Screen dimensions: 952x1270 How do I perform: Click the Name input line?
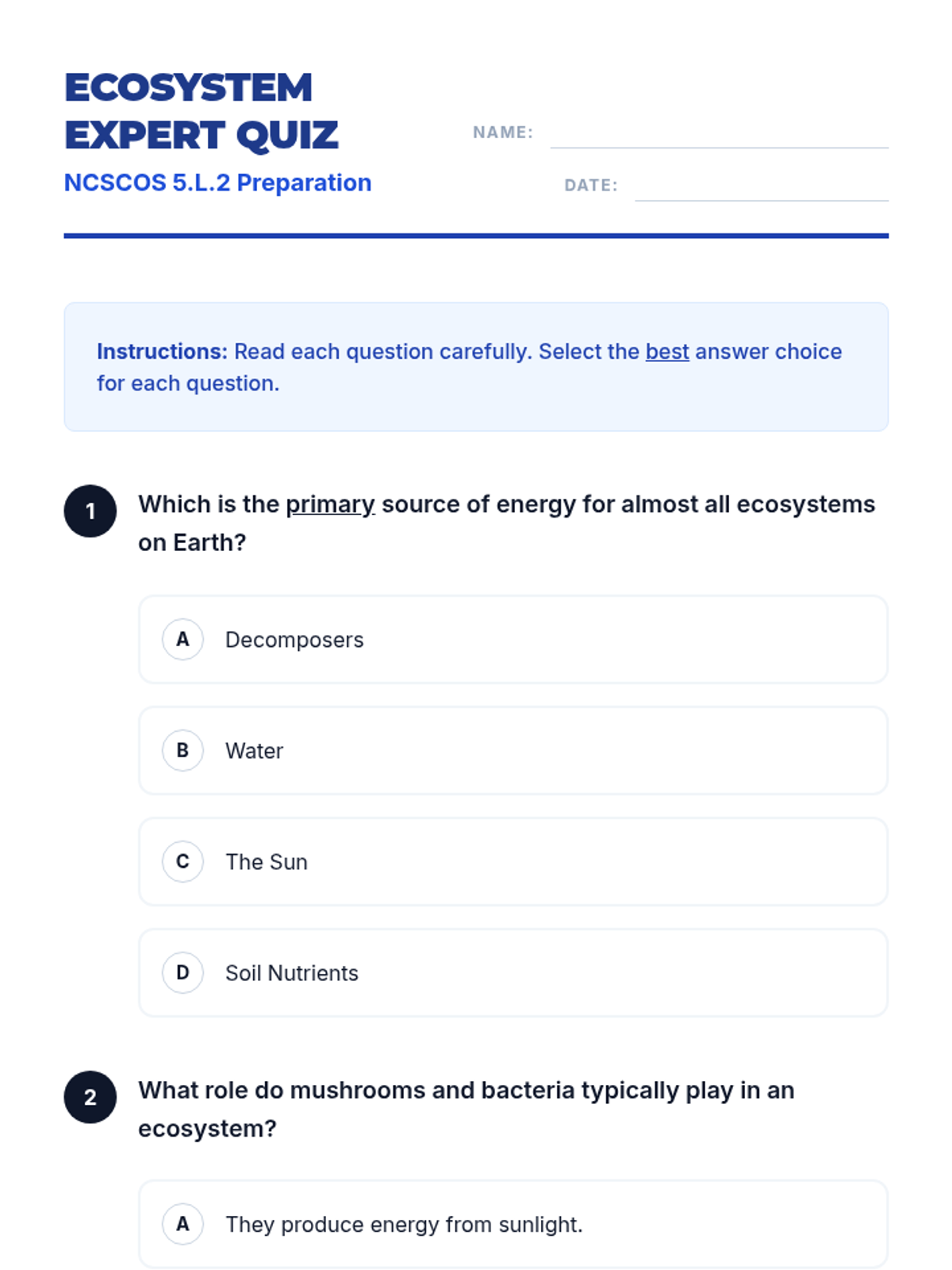(720, 135)
